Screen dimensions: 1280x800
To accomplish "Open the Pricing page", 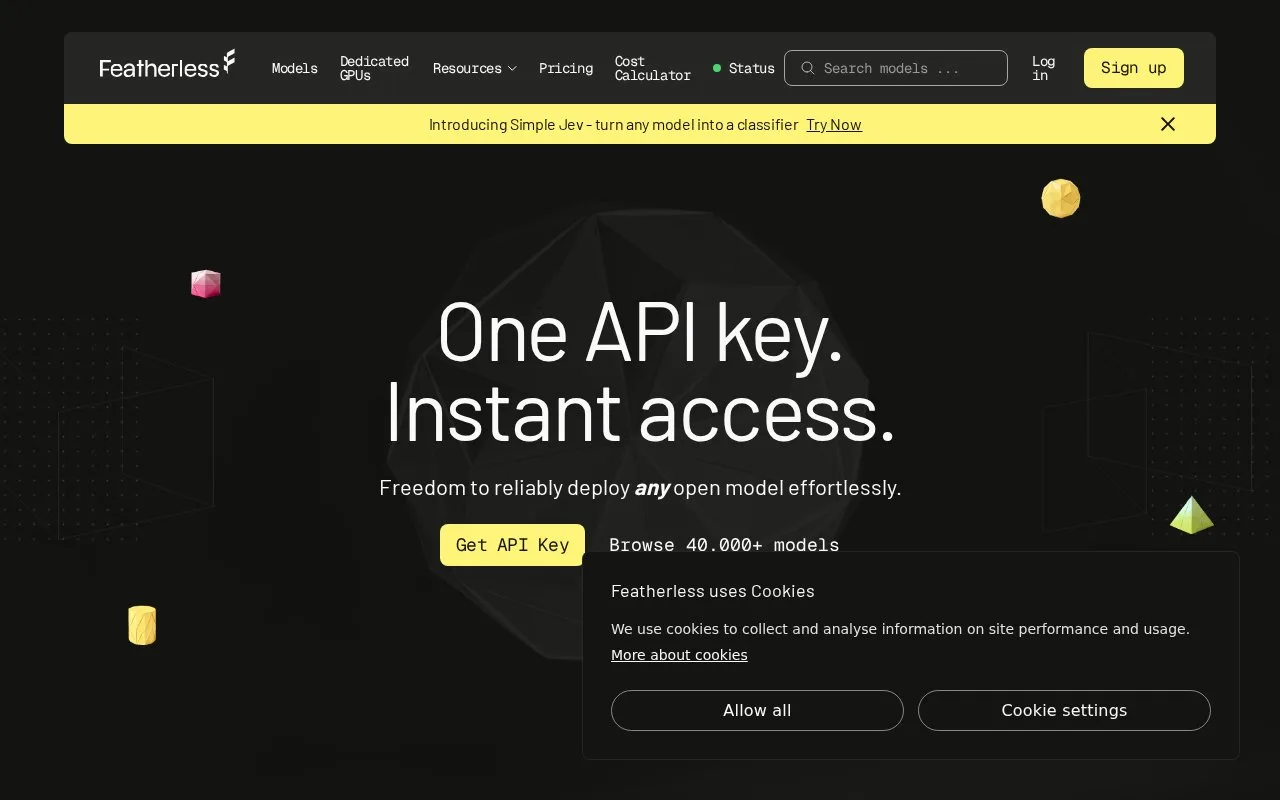I will point(566,68).
